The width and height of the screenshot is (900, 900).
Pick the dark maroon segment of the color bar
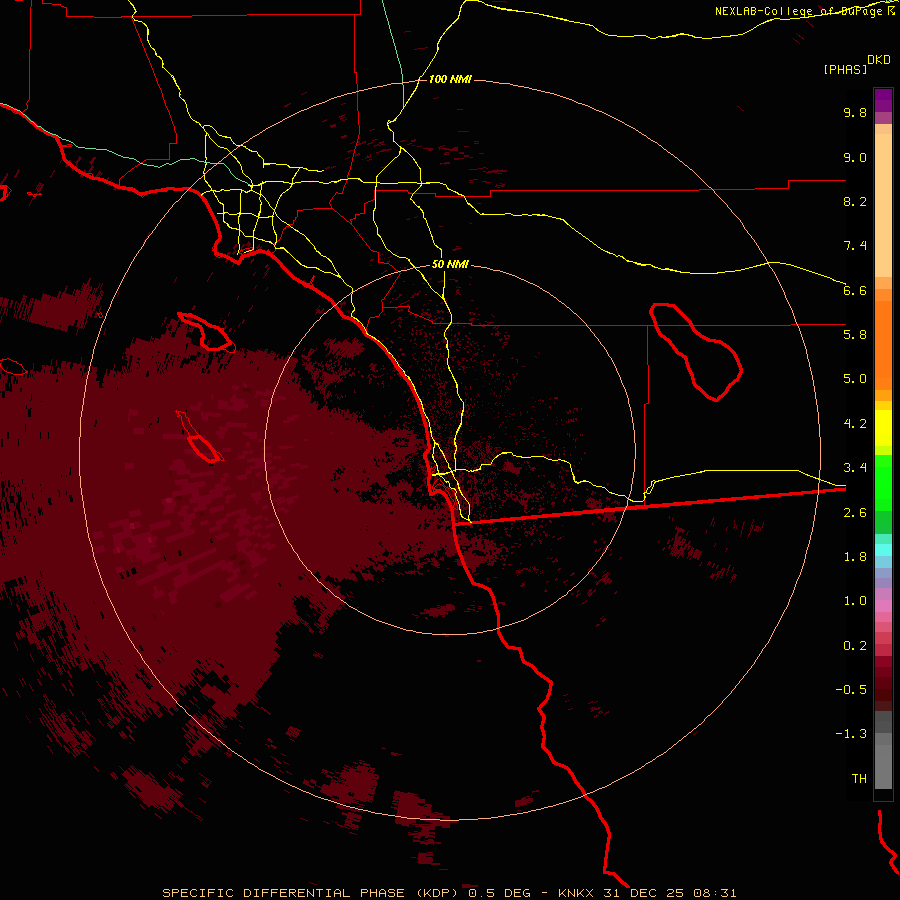[883, 683]
